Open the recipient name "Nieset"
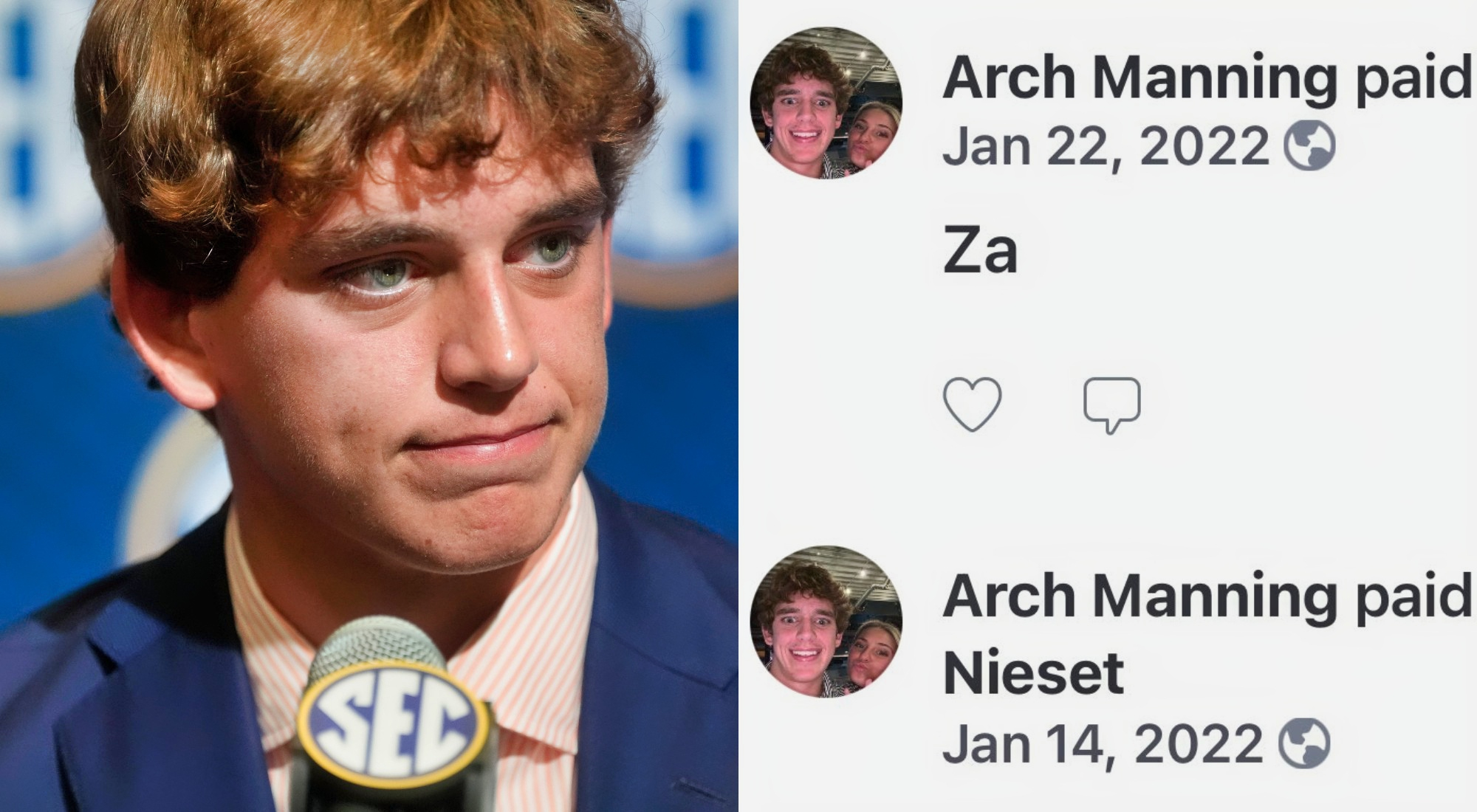1477x812 pixels. tap(1033, 673)
